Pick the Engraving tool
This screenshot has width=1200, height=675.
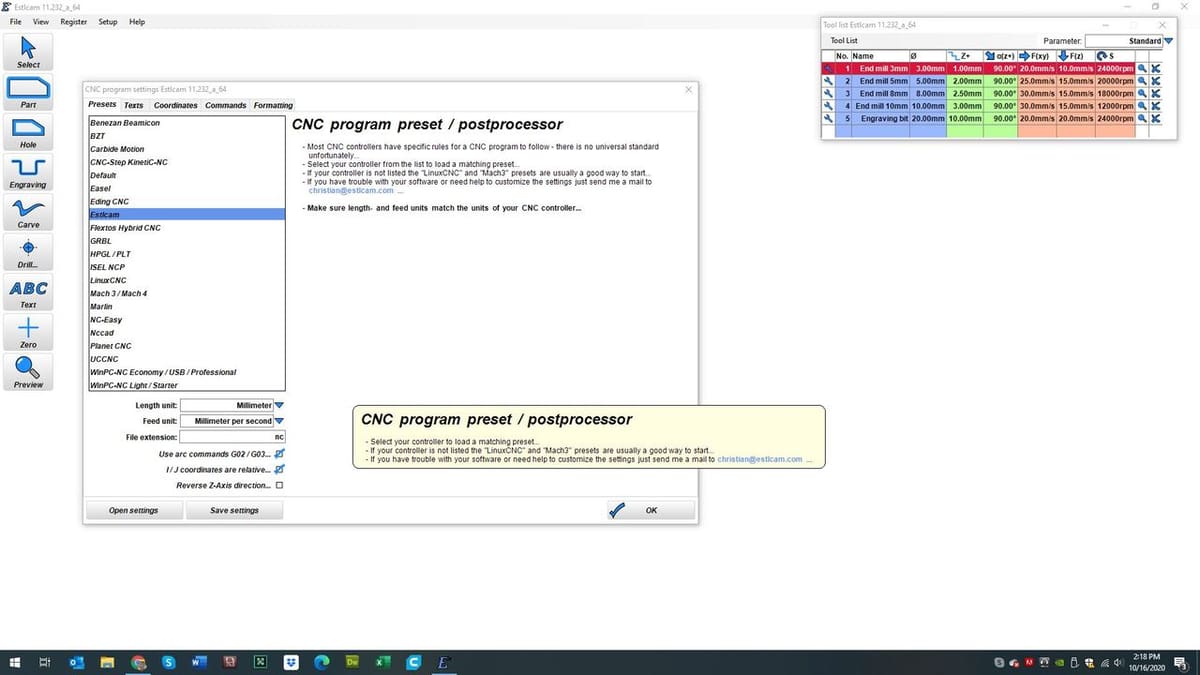(x=28, y=172)
